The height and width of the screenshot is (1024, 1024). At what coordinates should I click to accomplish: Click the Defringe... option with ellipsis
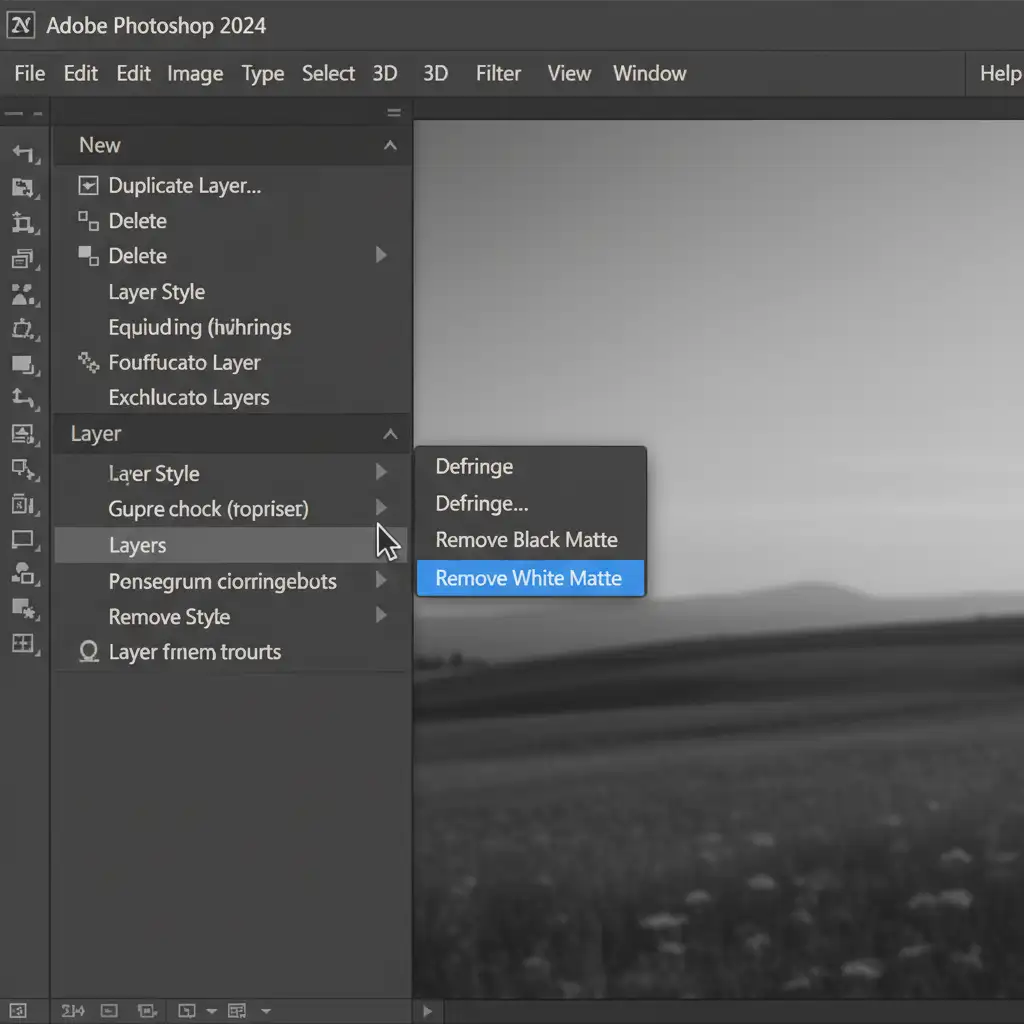[482, 504]
